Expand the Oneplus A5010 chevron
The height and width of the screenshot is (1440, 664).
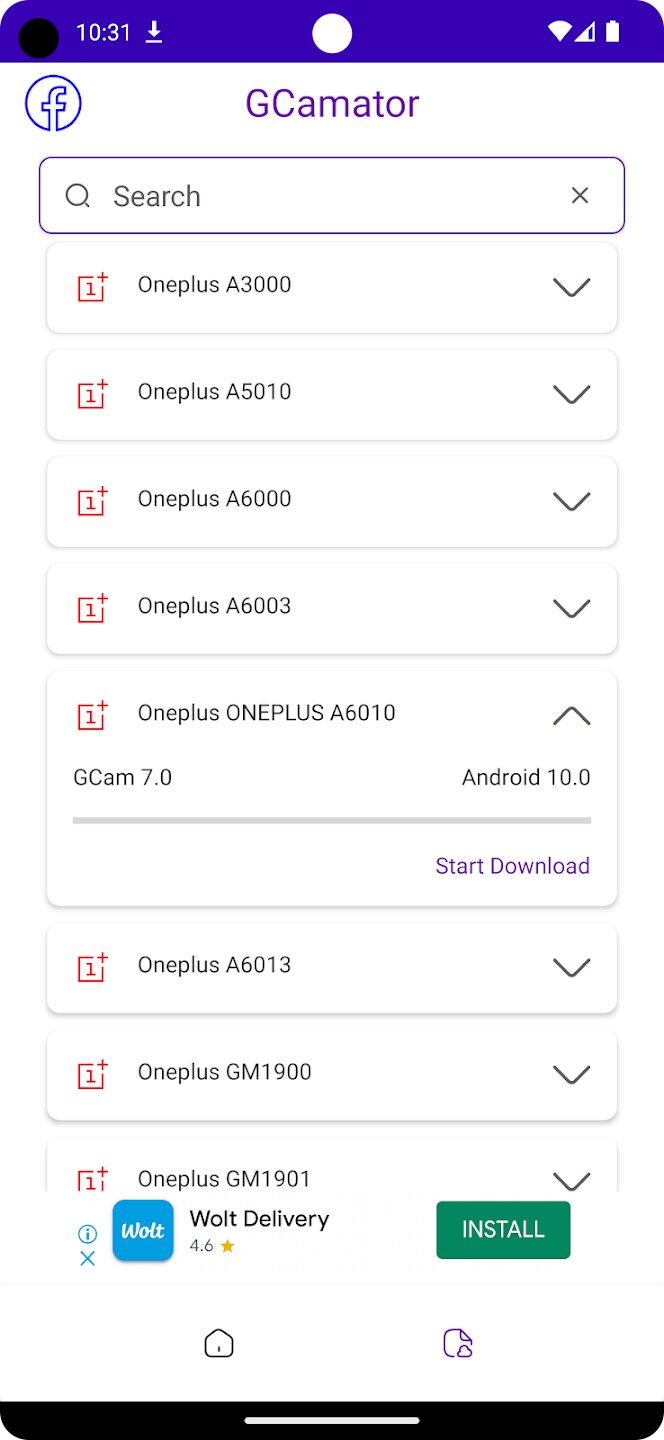tap(571, 394)
